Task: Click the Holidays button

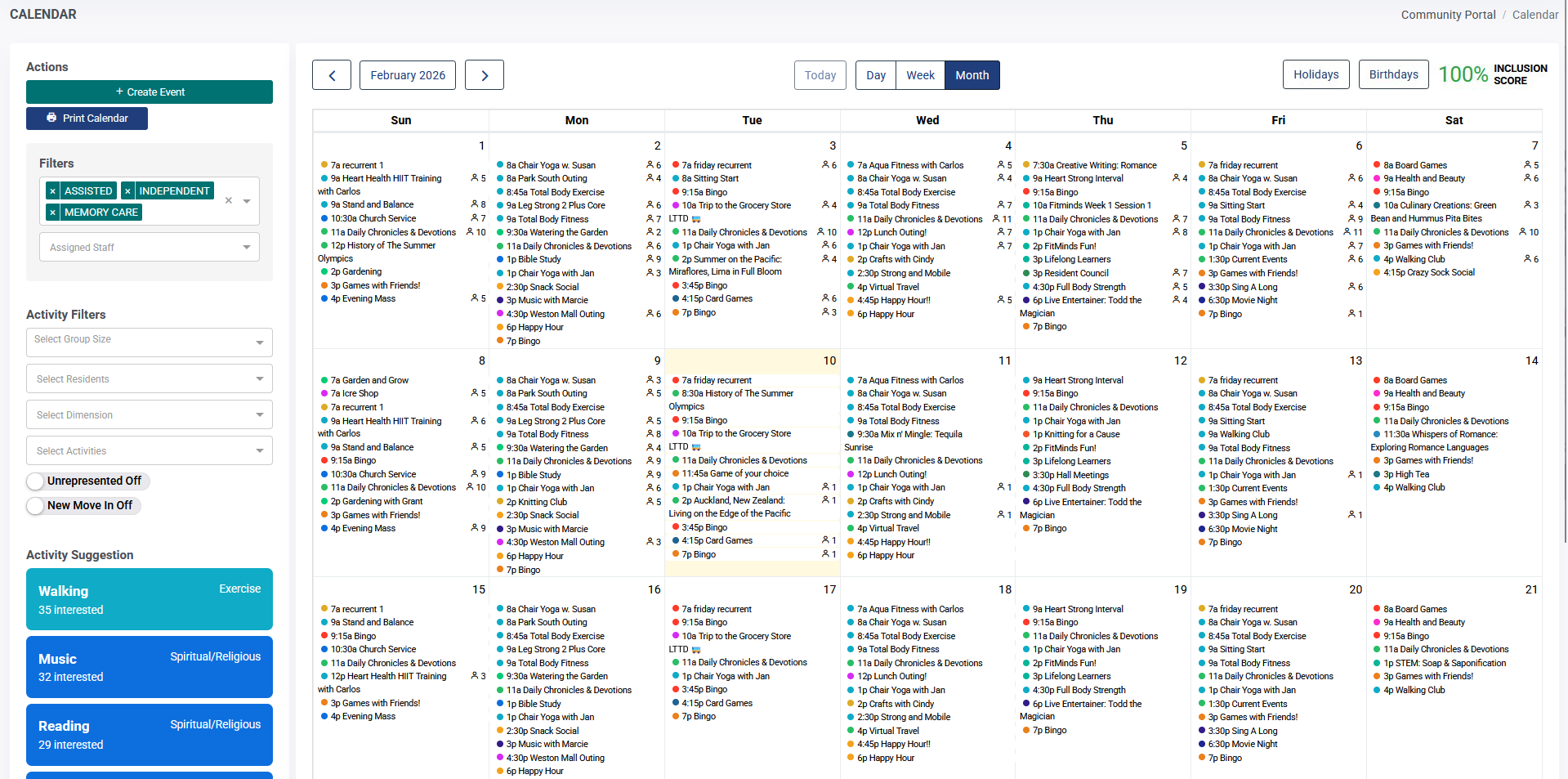Action: tap(1316, 74)
